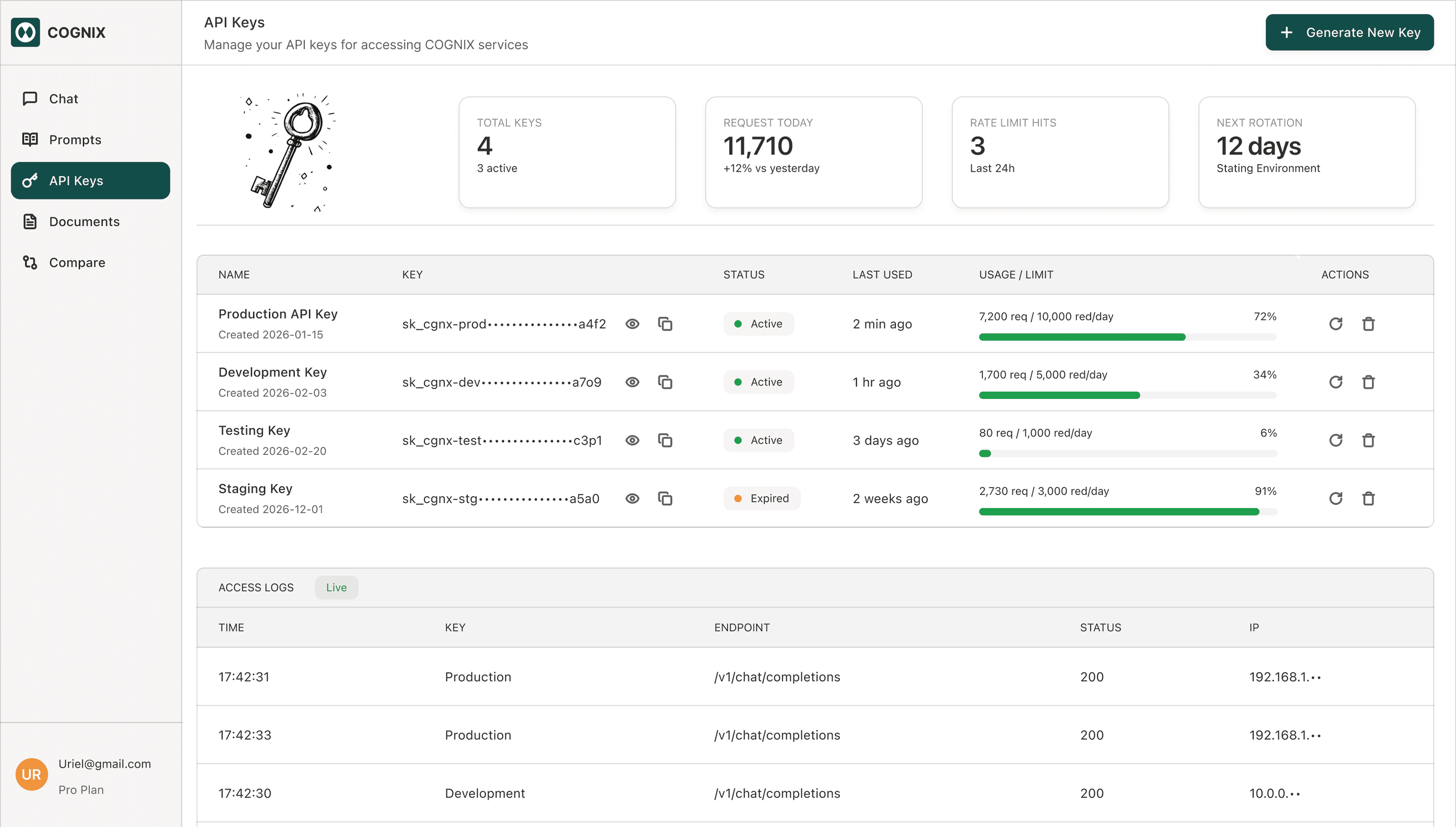This screenshot has width=1456, height=827.
Task: Go to Prompts in sidebar
Action: [75, 140]
